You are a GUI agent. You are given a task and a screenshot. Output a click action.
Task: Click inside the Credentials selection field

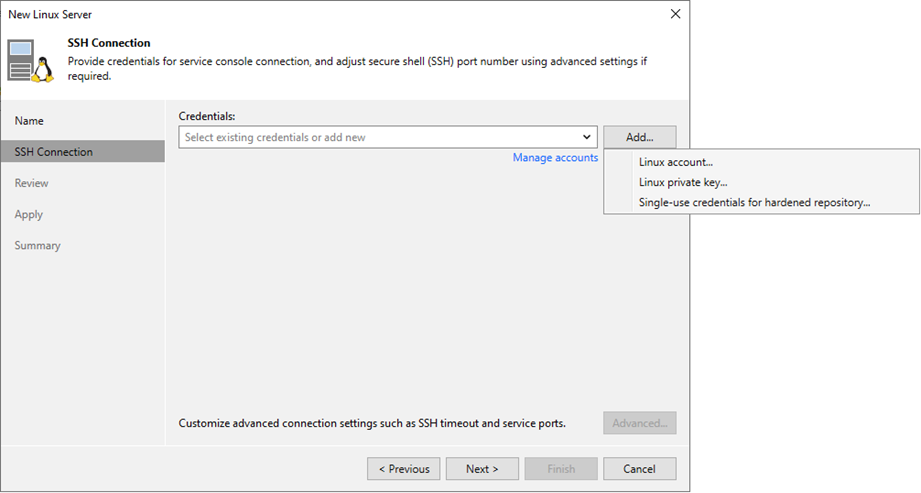[378, 137]
